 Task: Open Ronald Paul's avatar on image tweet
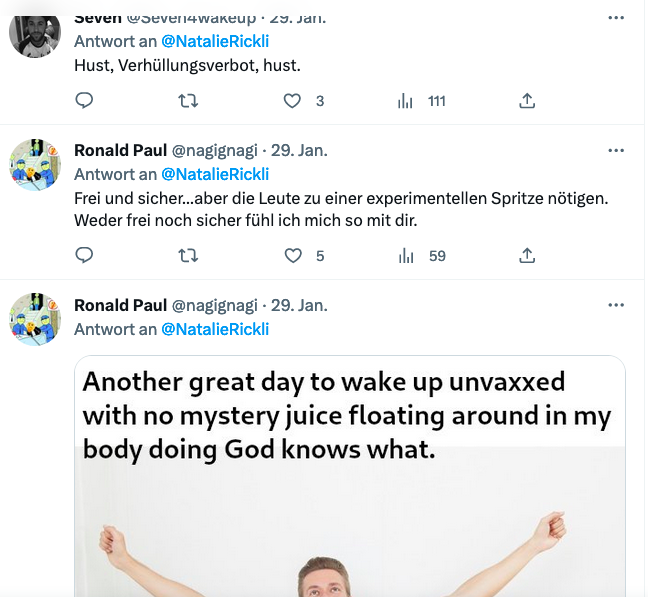pos(35,319)
